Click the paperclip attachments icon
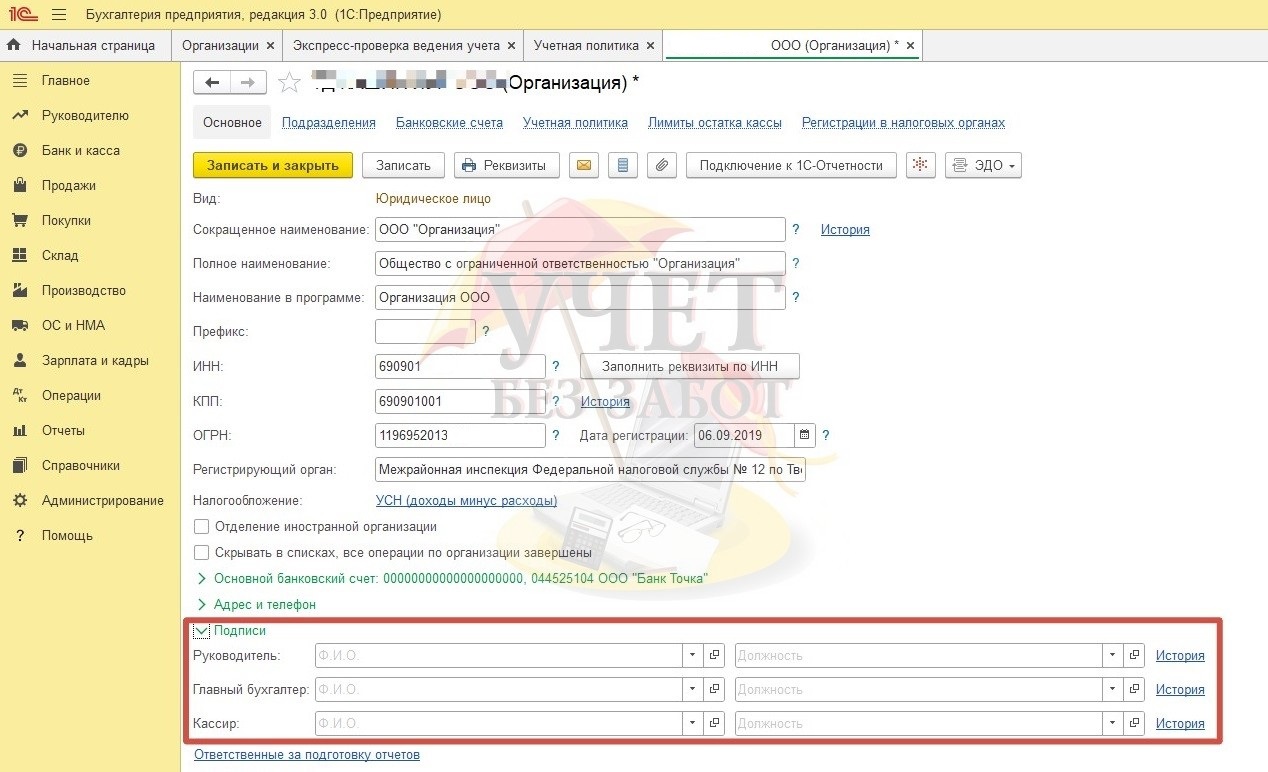Screen dimensions: 1268x772 coord(661,166)
